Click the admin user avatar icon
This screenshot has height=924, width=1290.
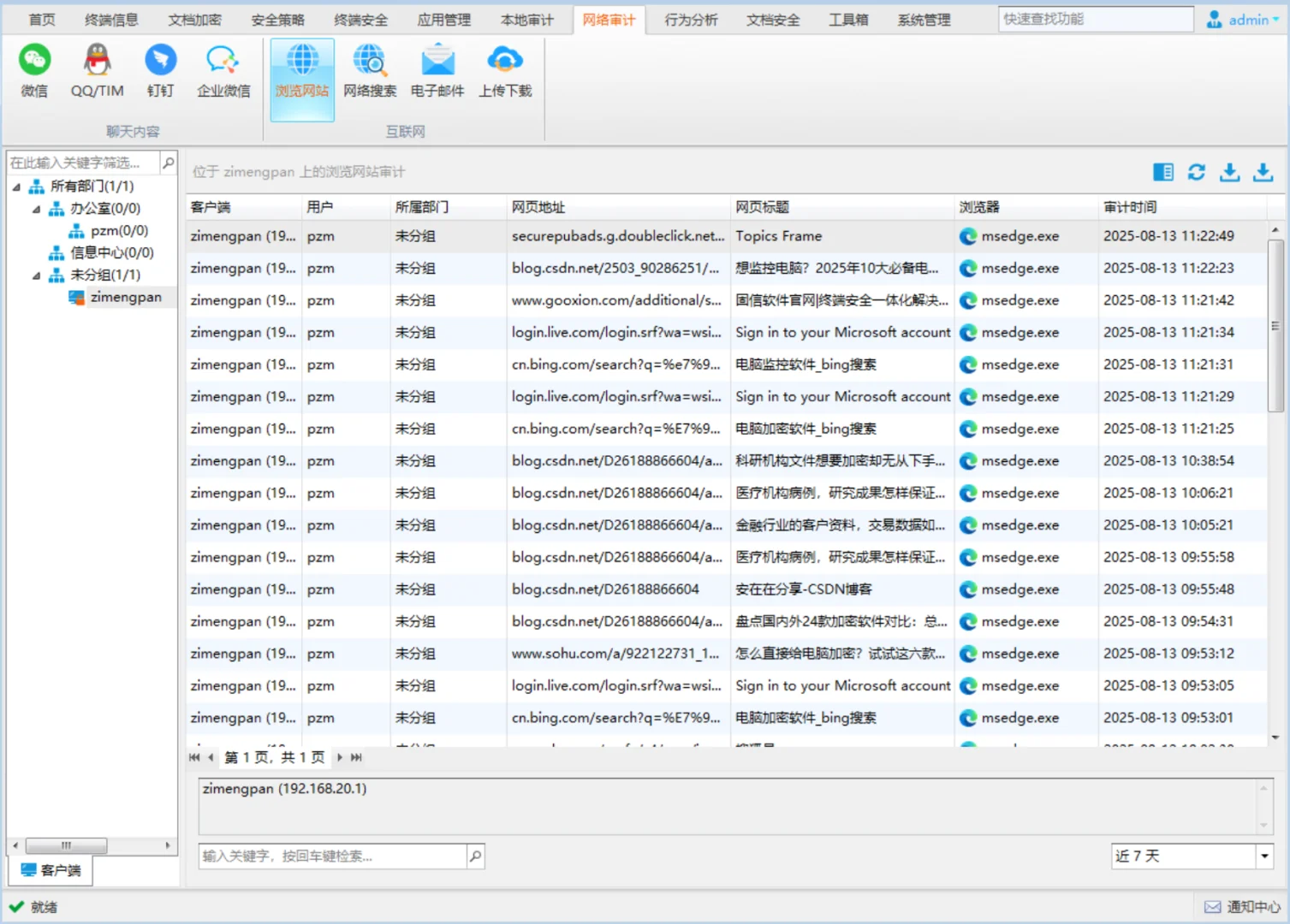click(x=1214, y=19)
